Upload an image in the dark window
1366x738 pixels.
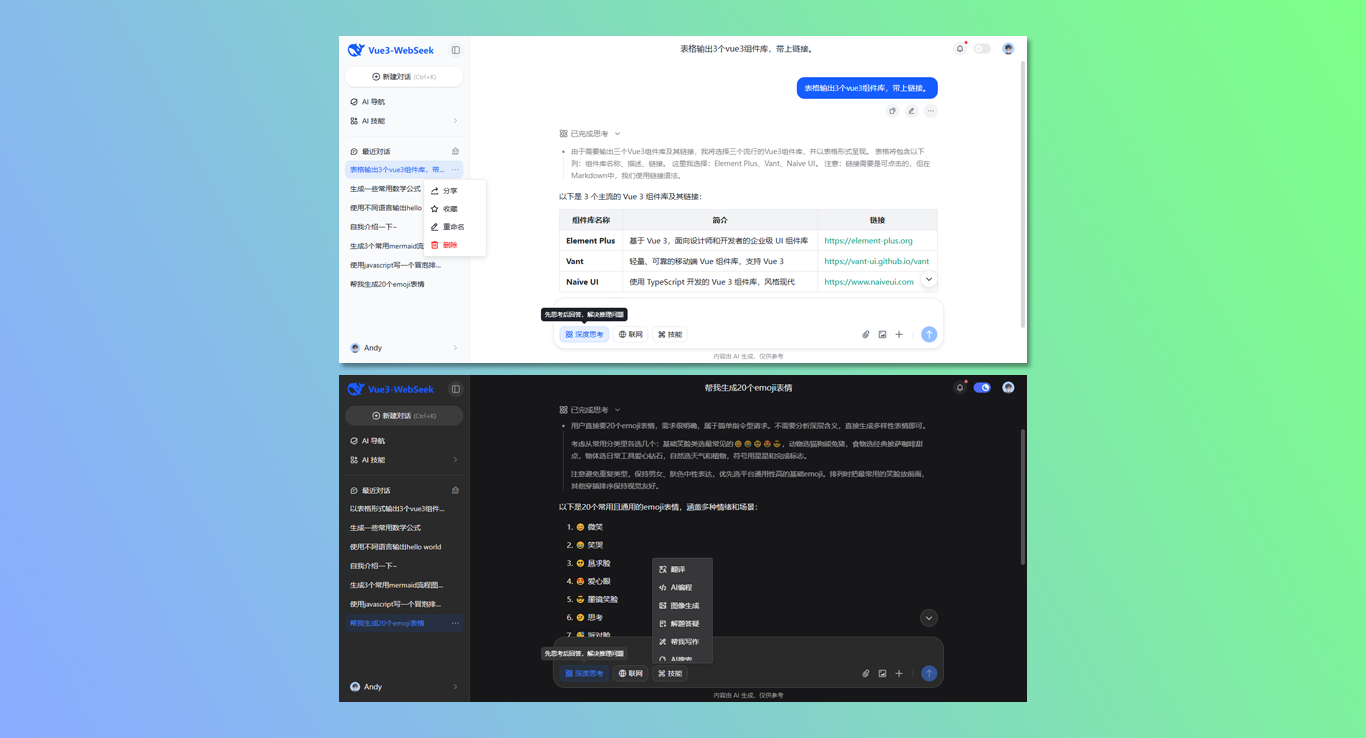pyautogui.click(x=882, y=674)
